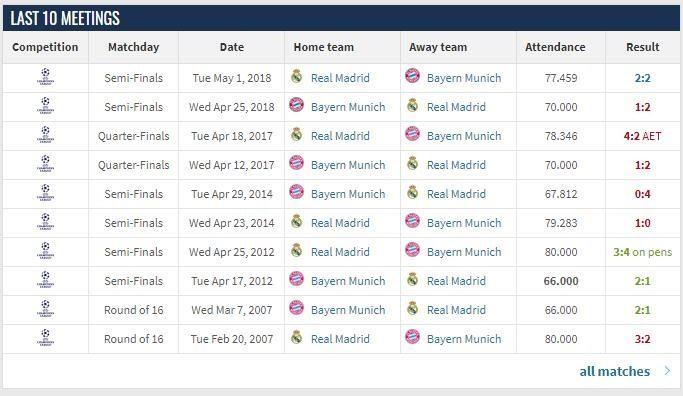Click Bayern Munich crest in Apr 25, 2018 home column
The height and width of the screenshot is (396, 683).
(297, 105)
